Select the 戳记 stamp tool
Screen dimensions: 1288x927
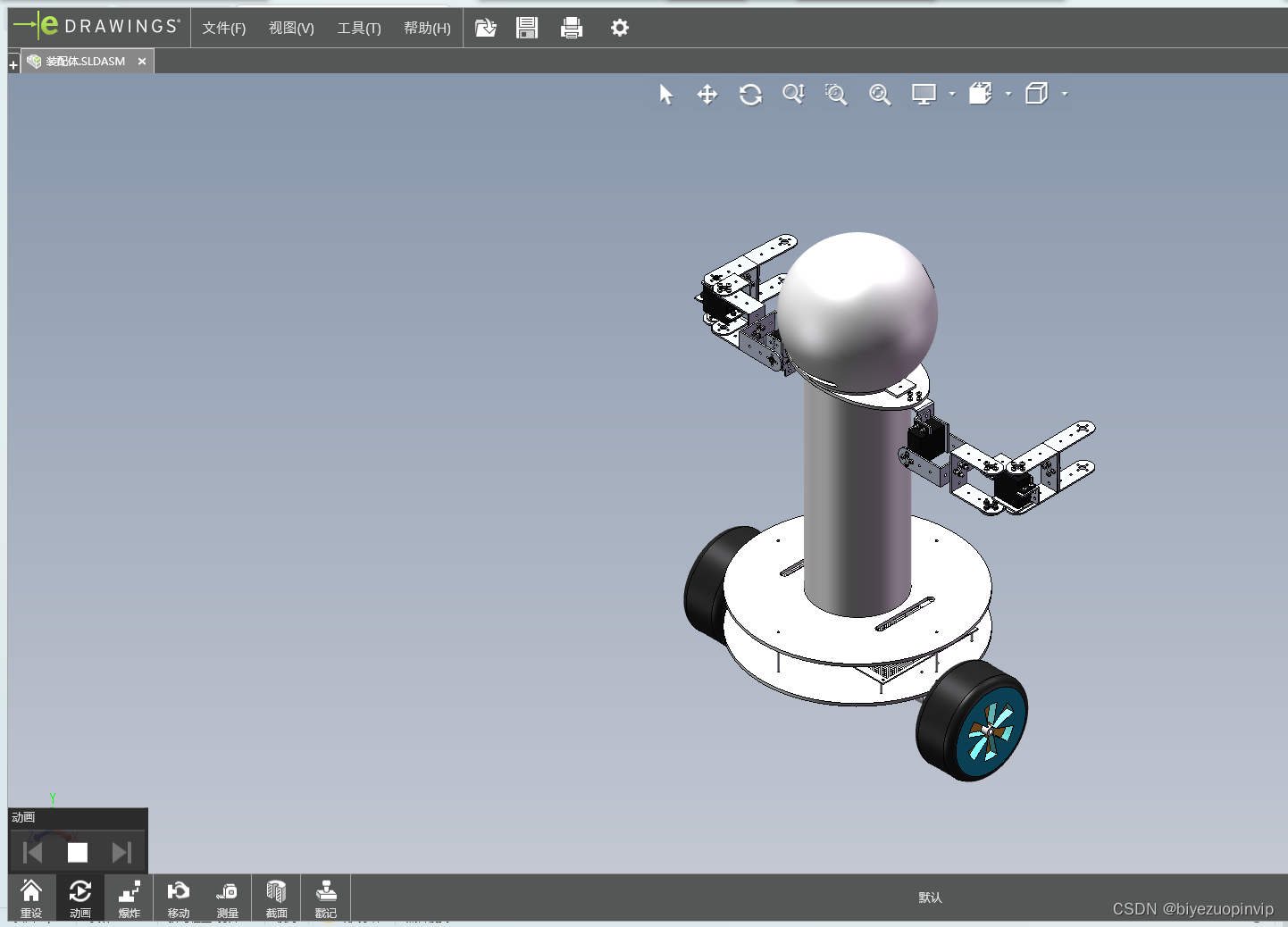[x=326, y=898]
